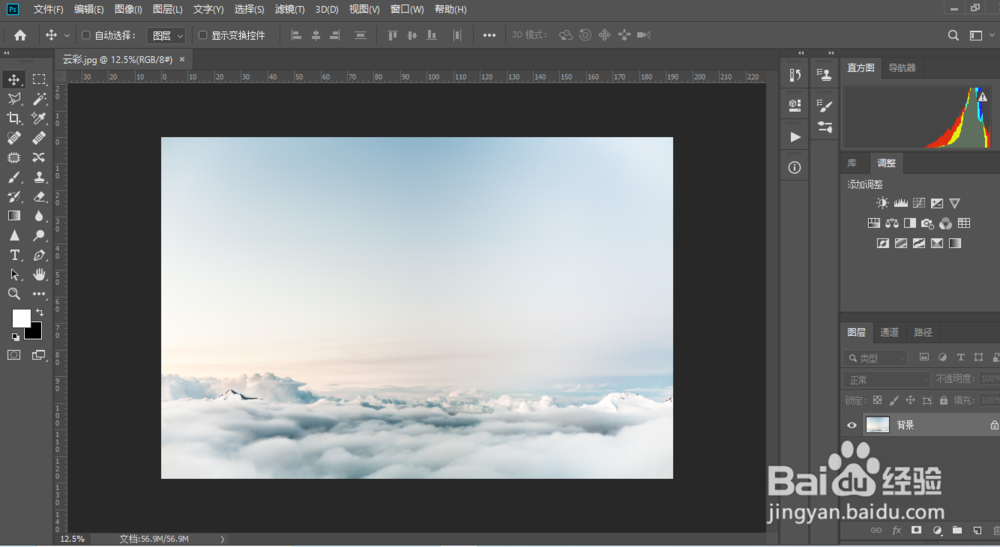Image resolution: width=1000 pixels, height=547 pixels.
Task: Choose the Clone Stamp tool
Action: [39, 177]
